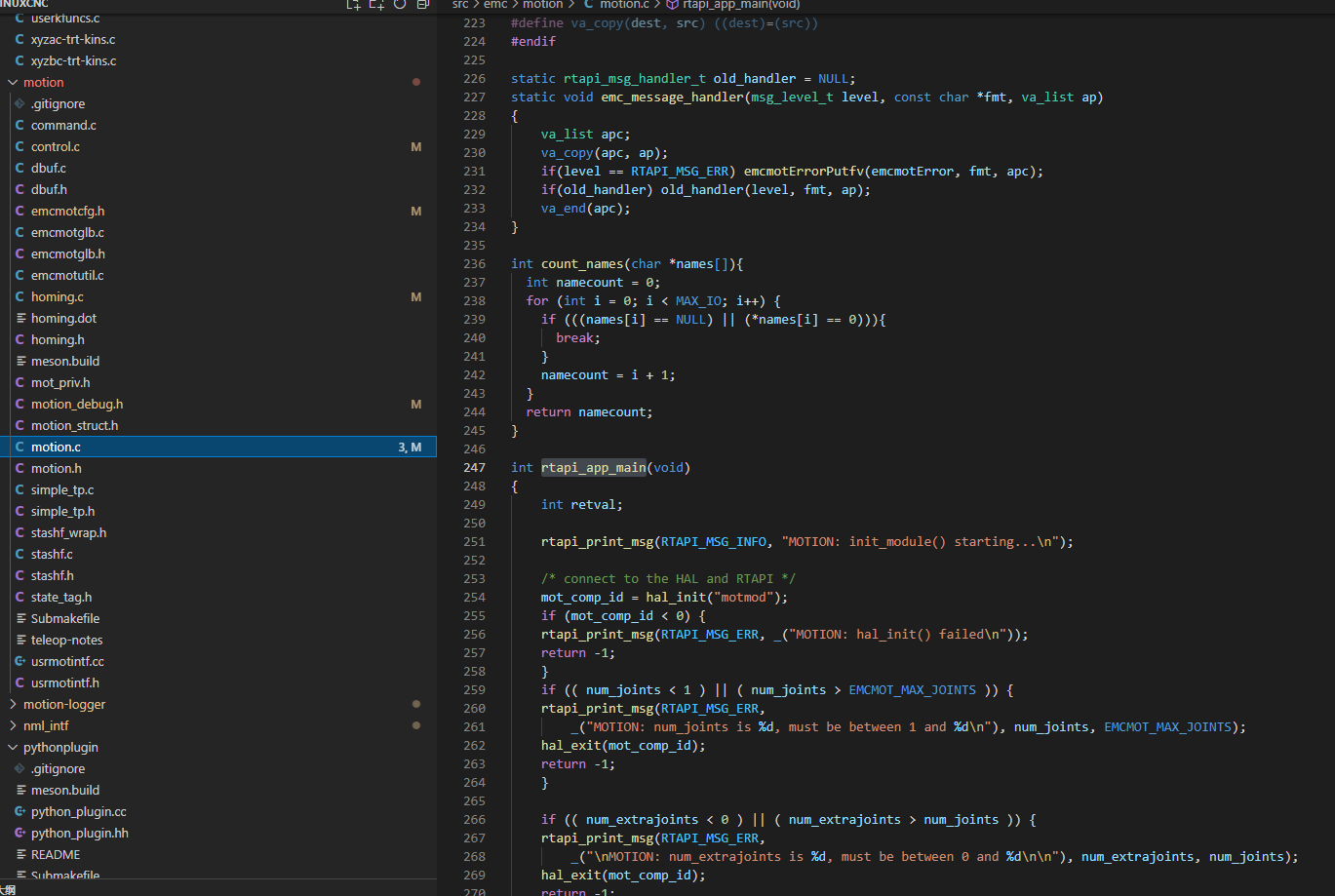Open xyzac-trt-kins.c
The height and width of the screenshot is (896, 1335).
218,39
